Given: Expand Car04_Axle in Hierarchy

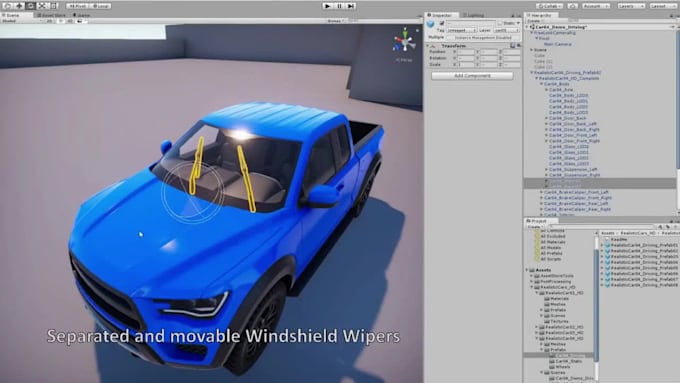Looking at the screenshot, I should tap(546, 90).
